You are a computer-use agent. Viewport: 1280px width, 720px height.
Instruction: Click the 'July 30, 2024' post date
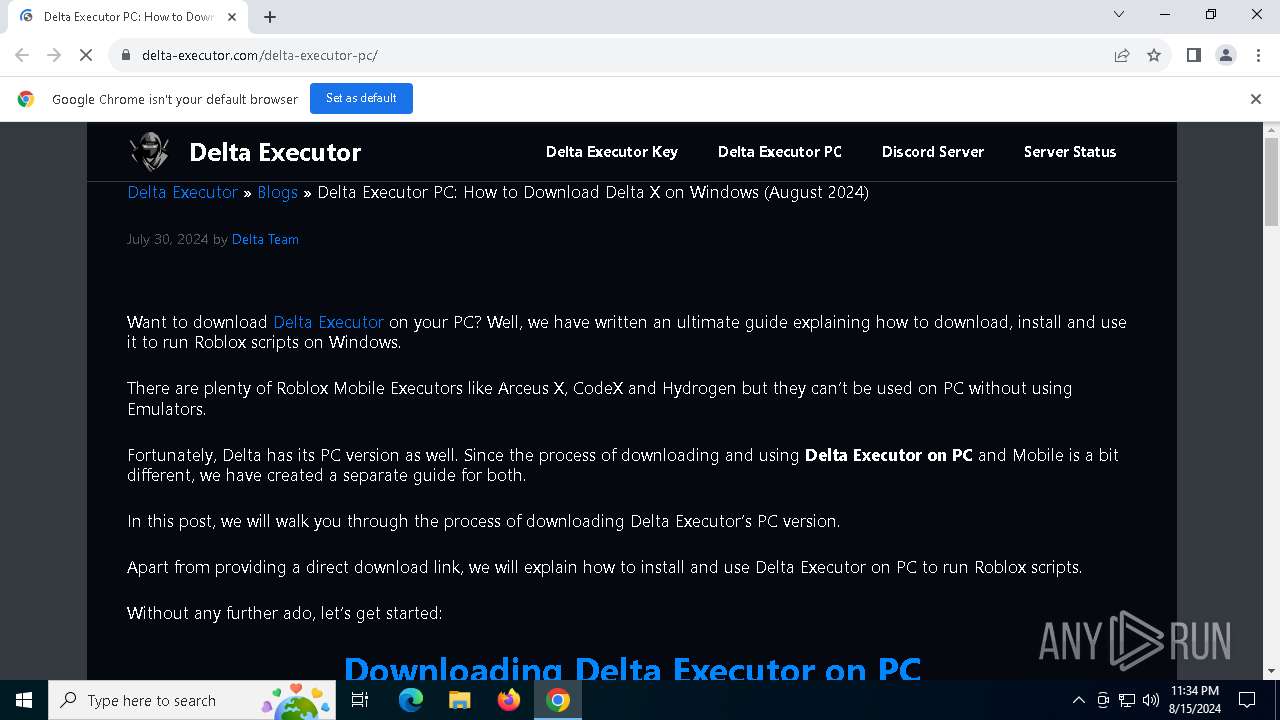point(168,239)
